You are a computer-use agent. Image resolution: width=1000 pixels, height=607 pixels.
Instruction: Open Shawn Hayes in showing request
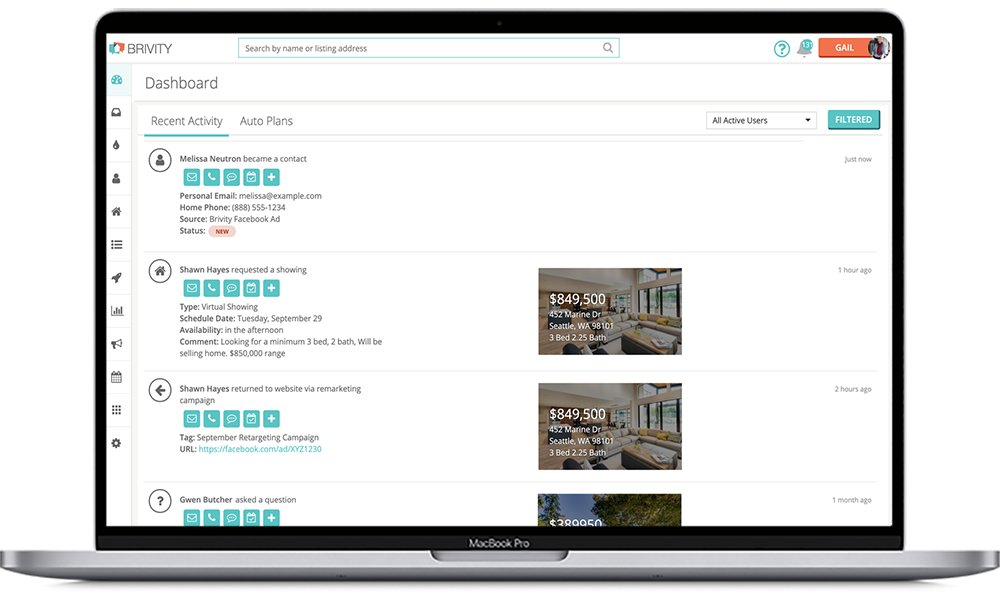(204, 270)
